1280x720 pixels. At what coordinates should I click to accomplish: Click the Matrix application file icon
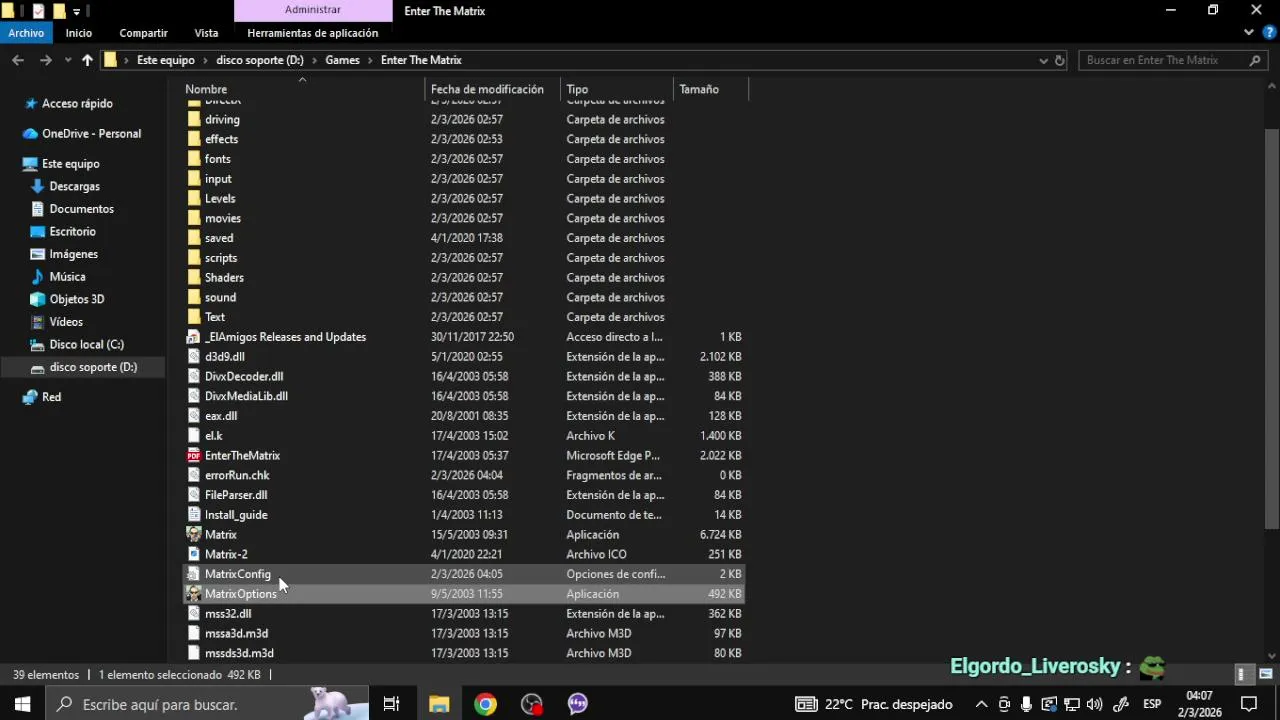pyautogui.click(x=194, y=535)
